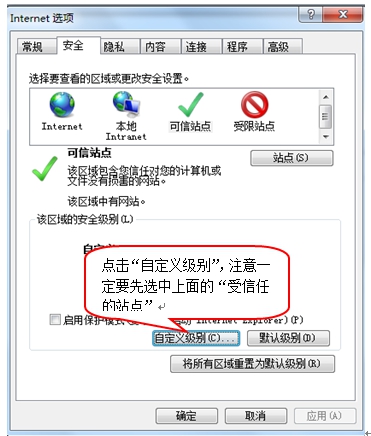This screenshot has height=436, width=371.
Task: Switch to the 常规 tab
Action: pos(32,47)
